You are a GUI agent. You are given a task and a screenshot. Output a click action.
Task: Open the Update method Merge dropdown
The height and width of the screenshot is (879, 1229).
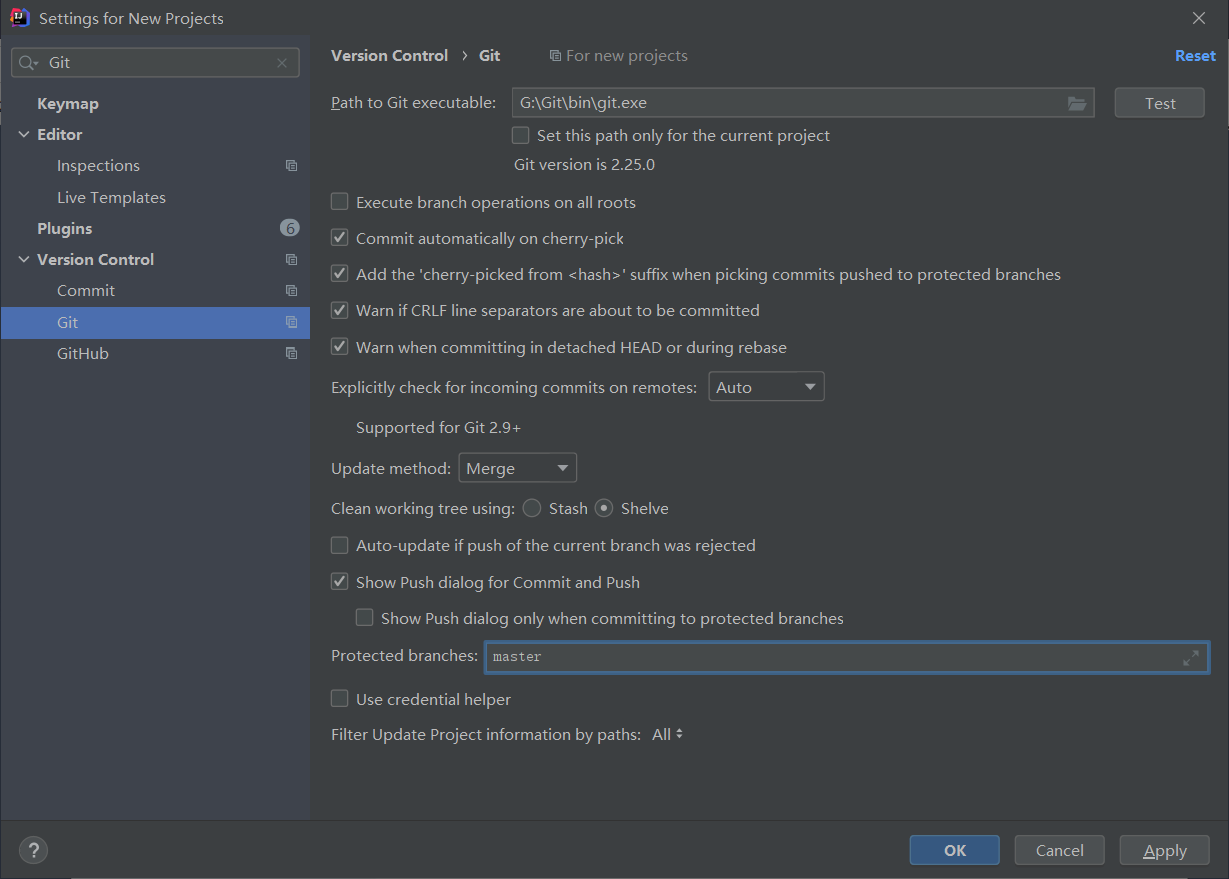click(518, 468)
